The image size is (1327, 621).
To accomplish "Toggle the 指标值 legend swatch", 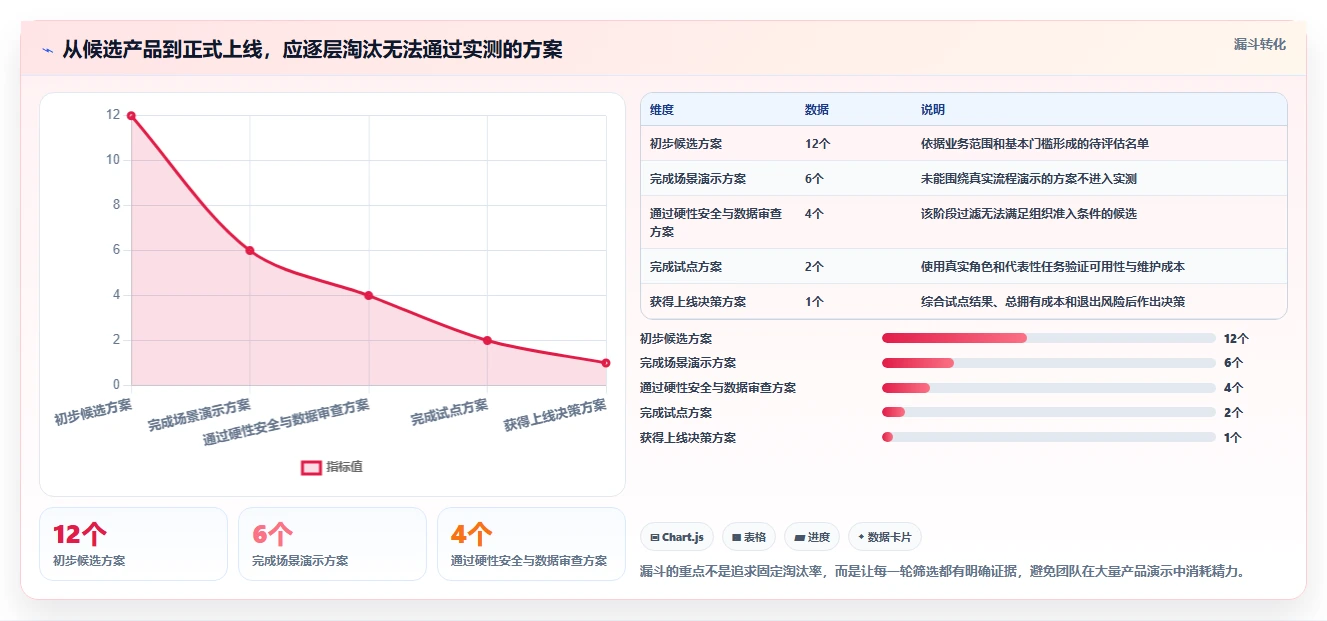I will [311, 467].
